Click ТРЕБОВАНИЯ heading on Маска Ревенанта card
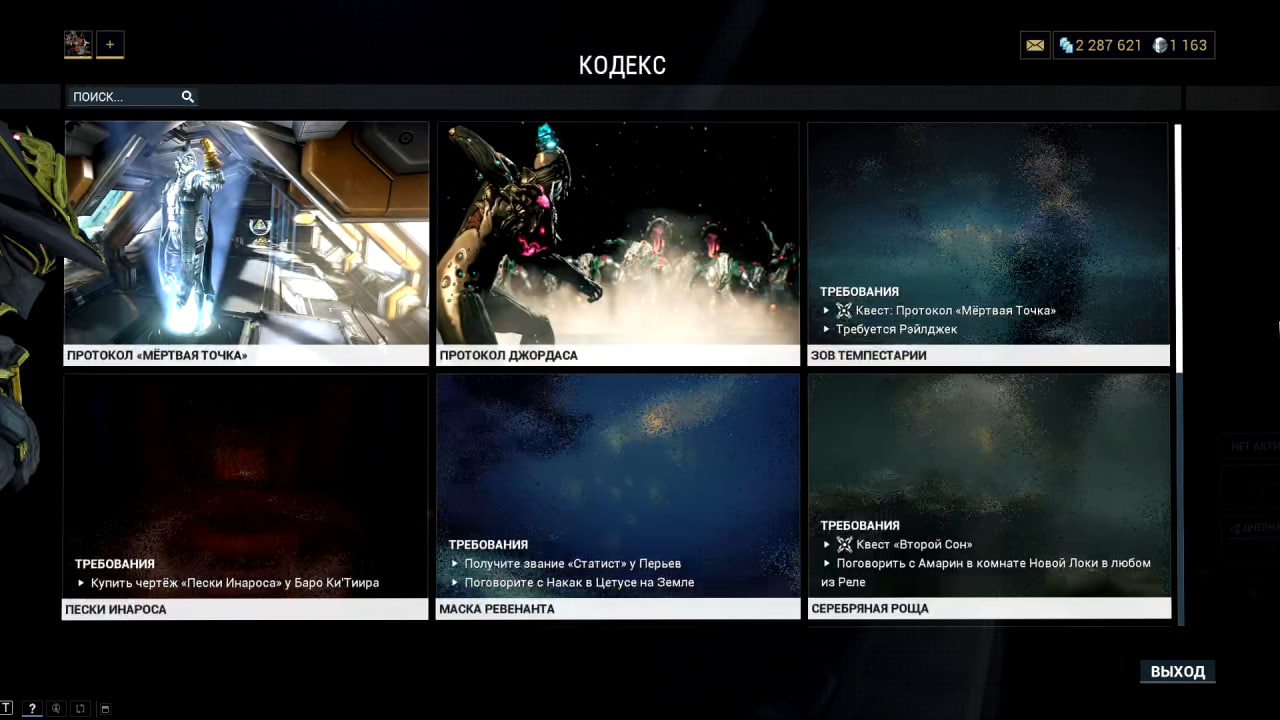The image size is (1280, 720). [x=488, y=544]
